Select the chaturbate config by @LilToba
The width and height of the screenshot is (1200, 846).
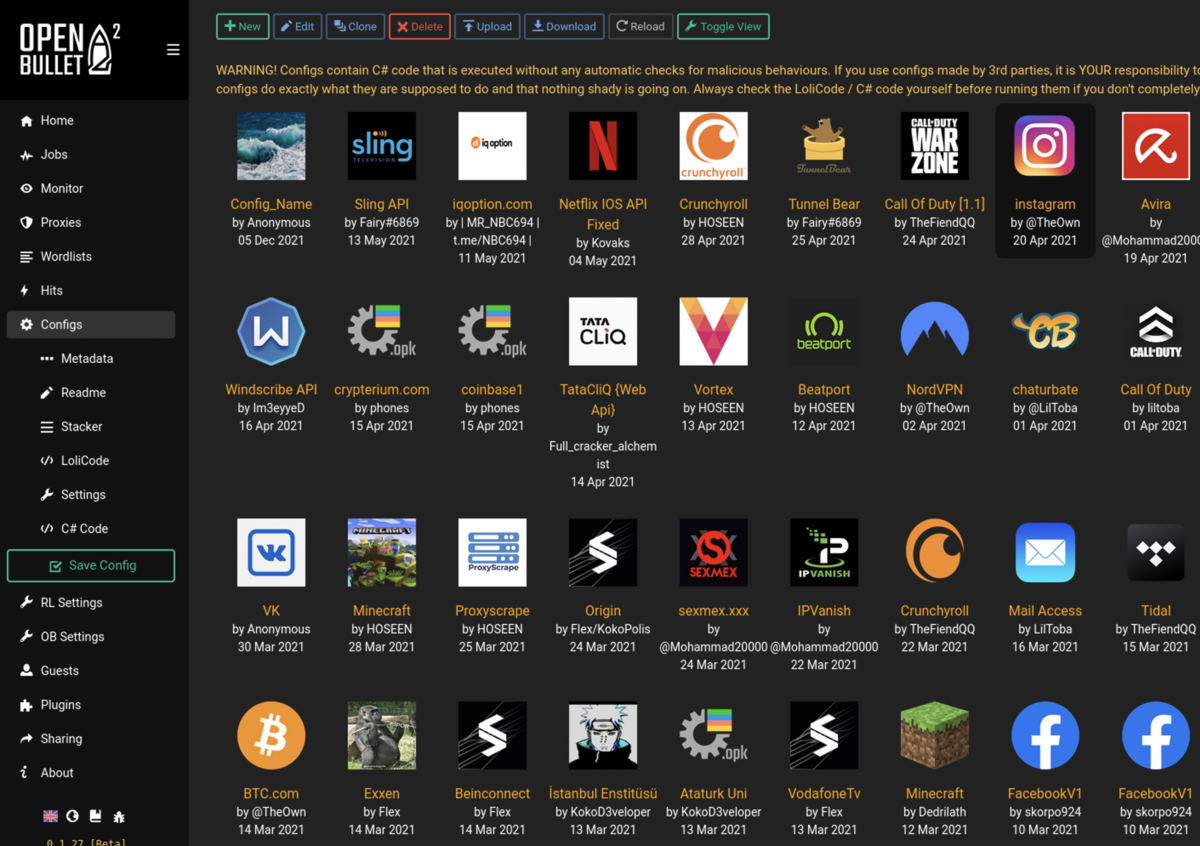point(1045,331)
